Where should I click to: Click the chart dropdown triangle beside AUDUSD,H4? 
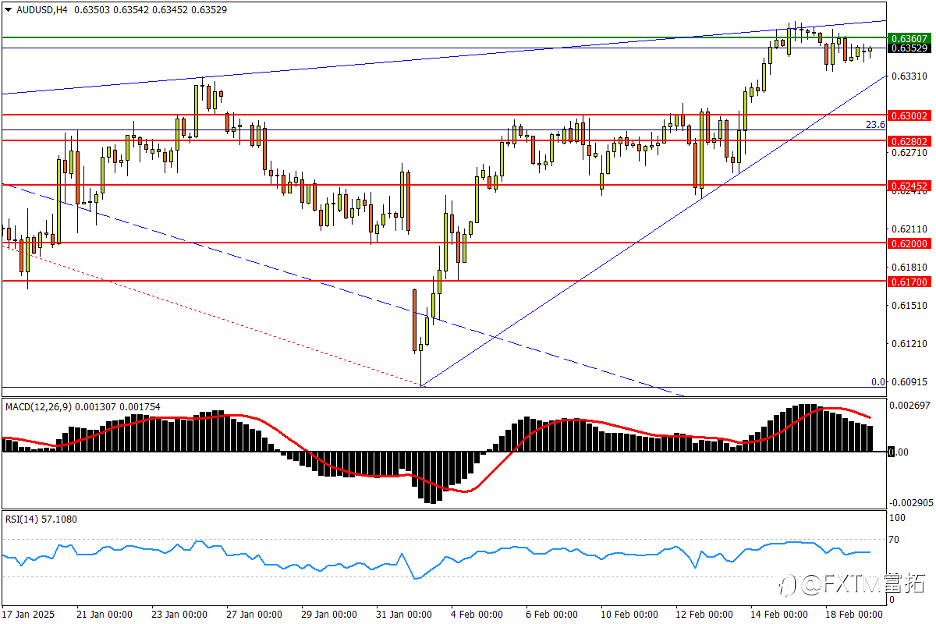[8, 10]
